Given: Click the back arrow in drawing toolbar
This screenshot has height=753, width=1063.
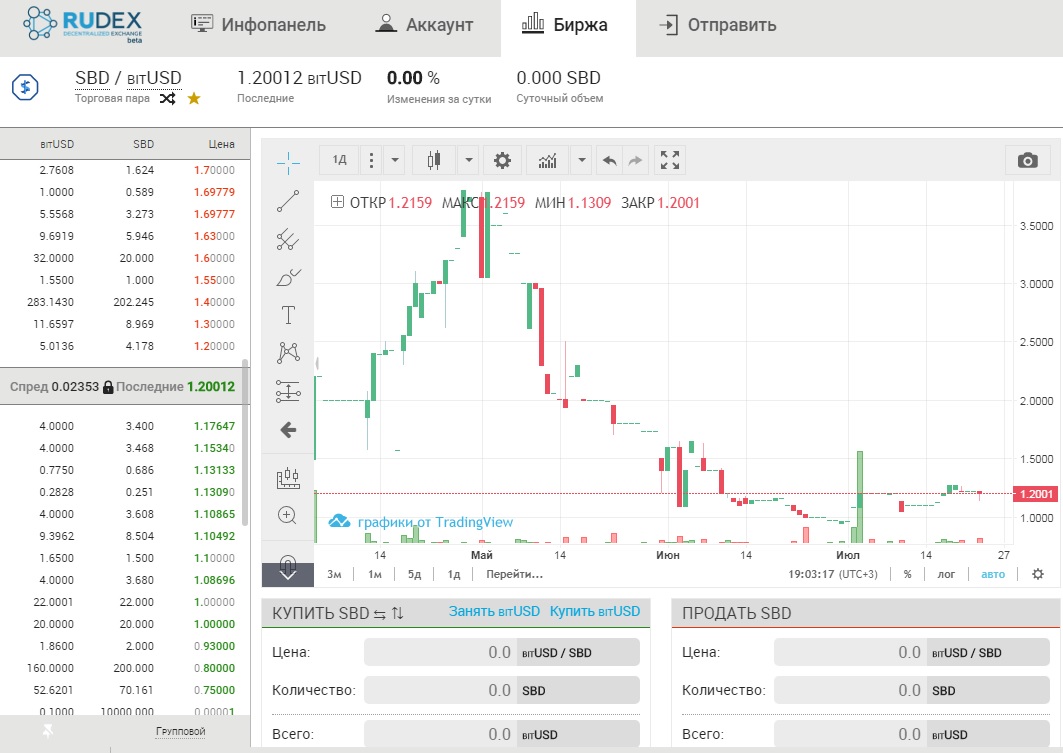Looking at the screenshot, I should [288, 430].
